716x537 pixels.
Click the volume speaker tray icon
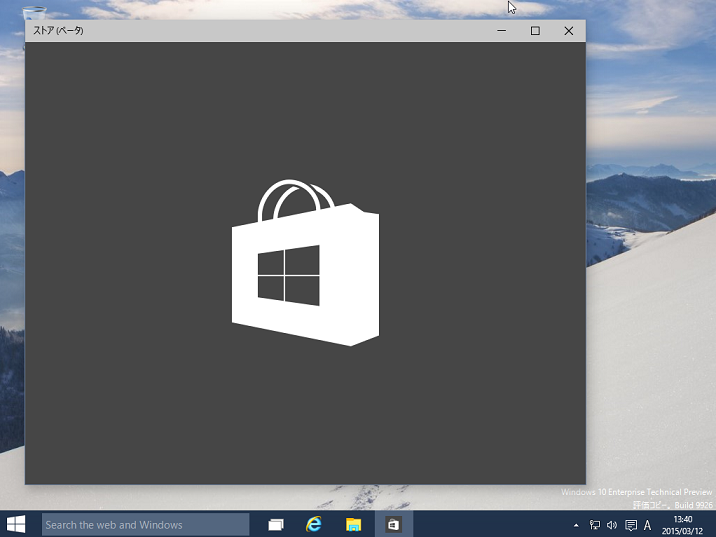[612, 525]
